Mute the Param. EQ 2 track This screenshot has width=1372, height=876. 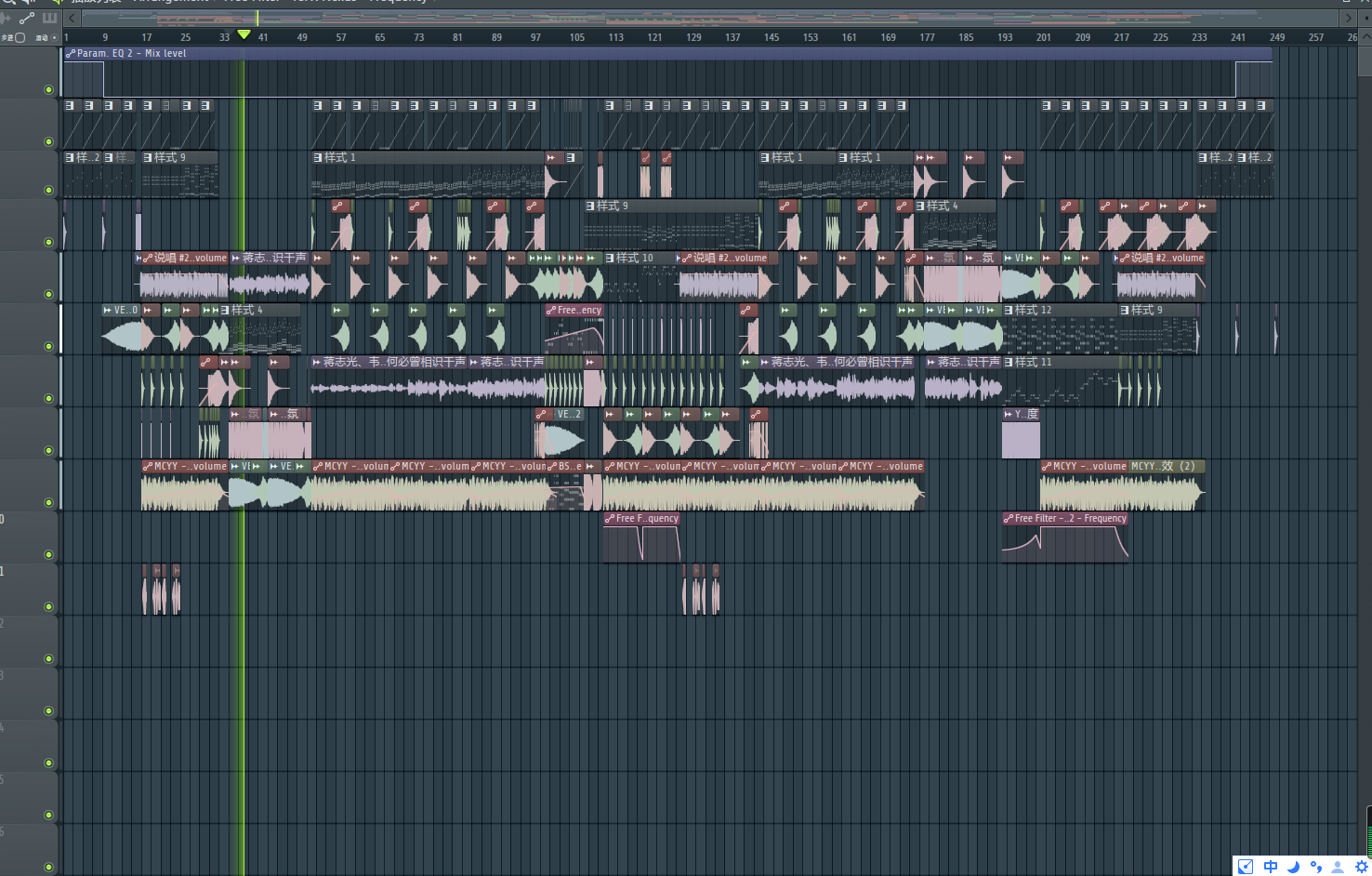click(x=48, y=89)
